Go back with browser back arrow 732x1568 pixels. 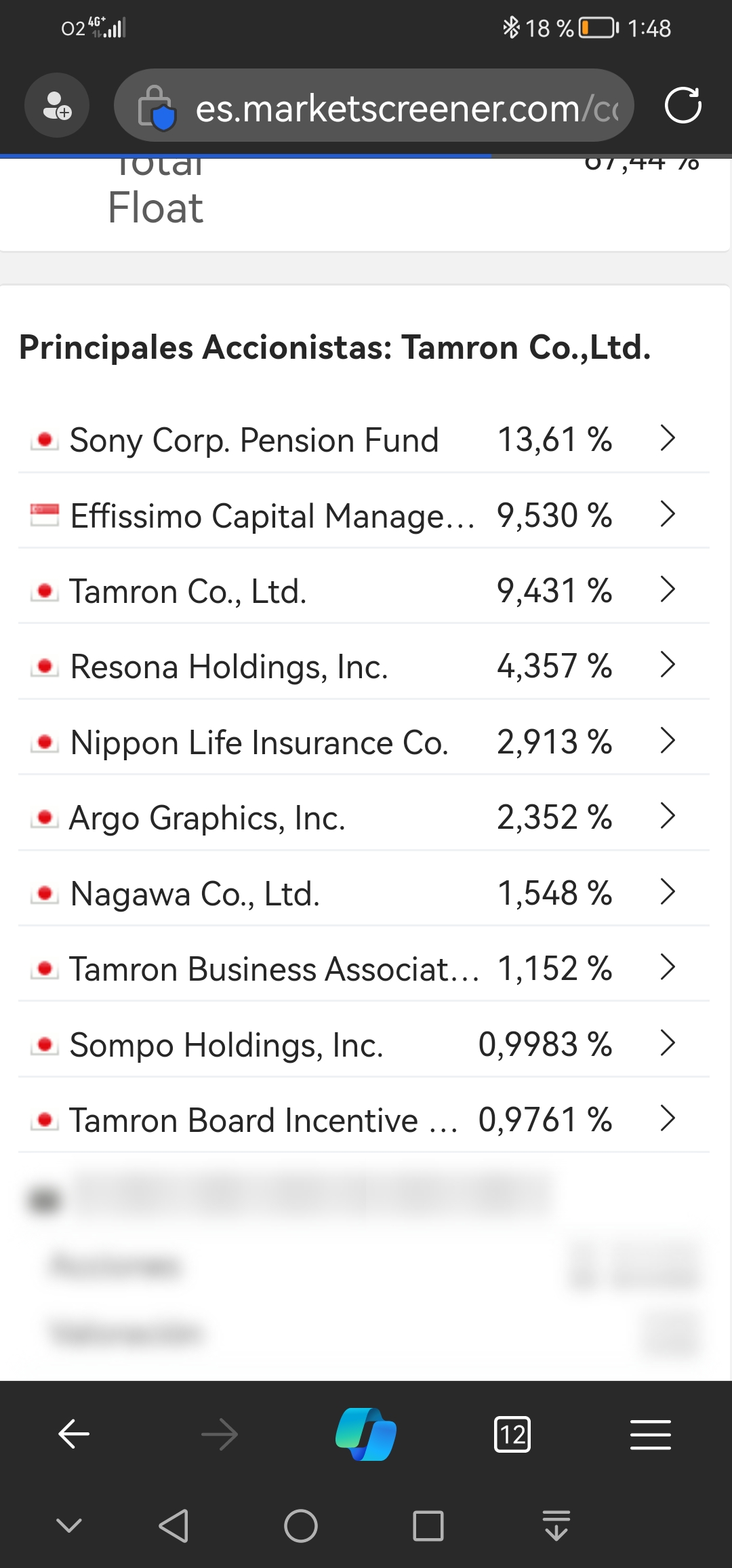click(x=74, y=1434)
